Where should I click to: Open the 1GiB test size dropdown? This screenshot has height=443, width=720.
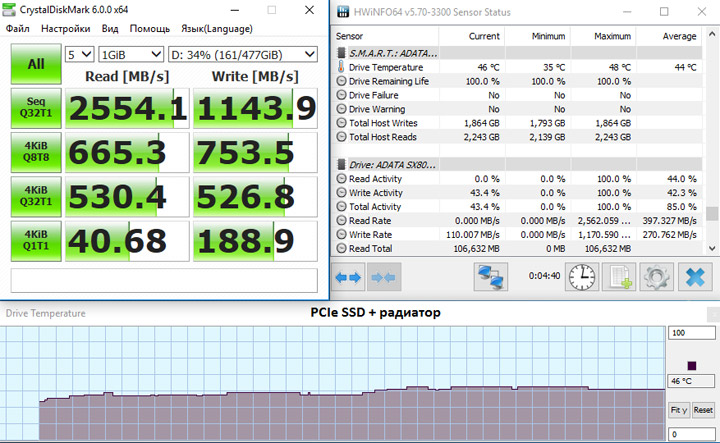[x=131, y=55]
